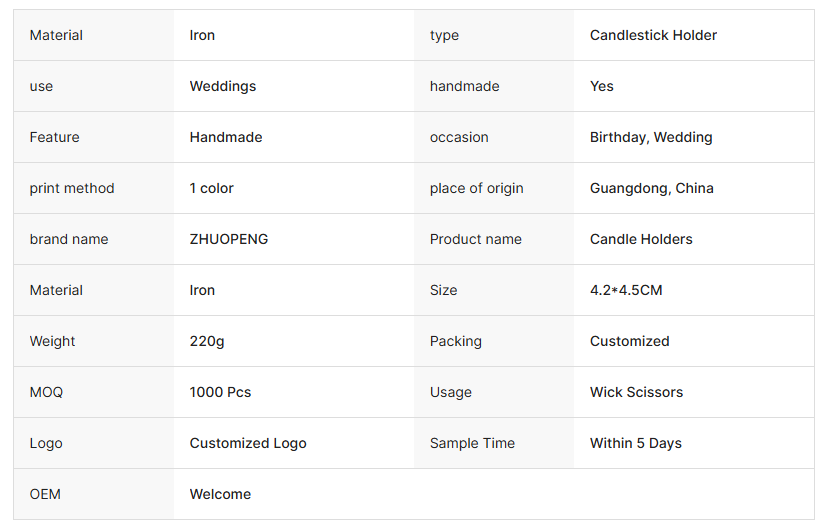Select the '4.2*4.5CM' size value

pos(626,290)
